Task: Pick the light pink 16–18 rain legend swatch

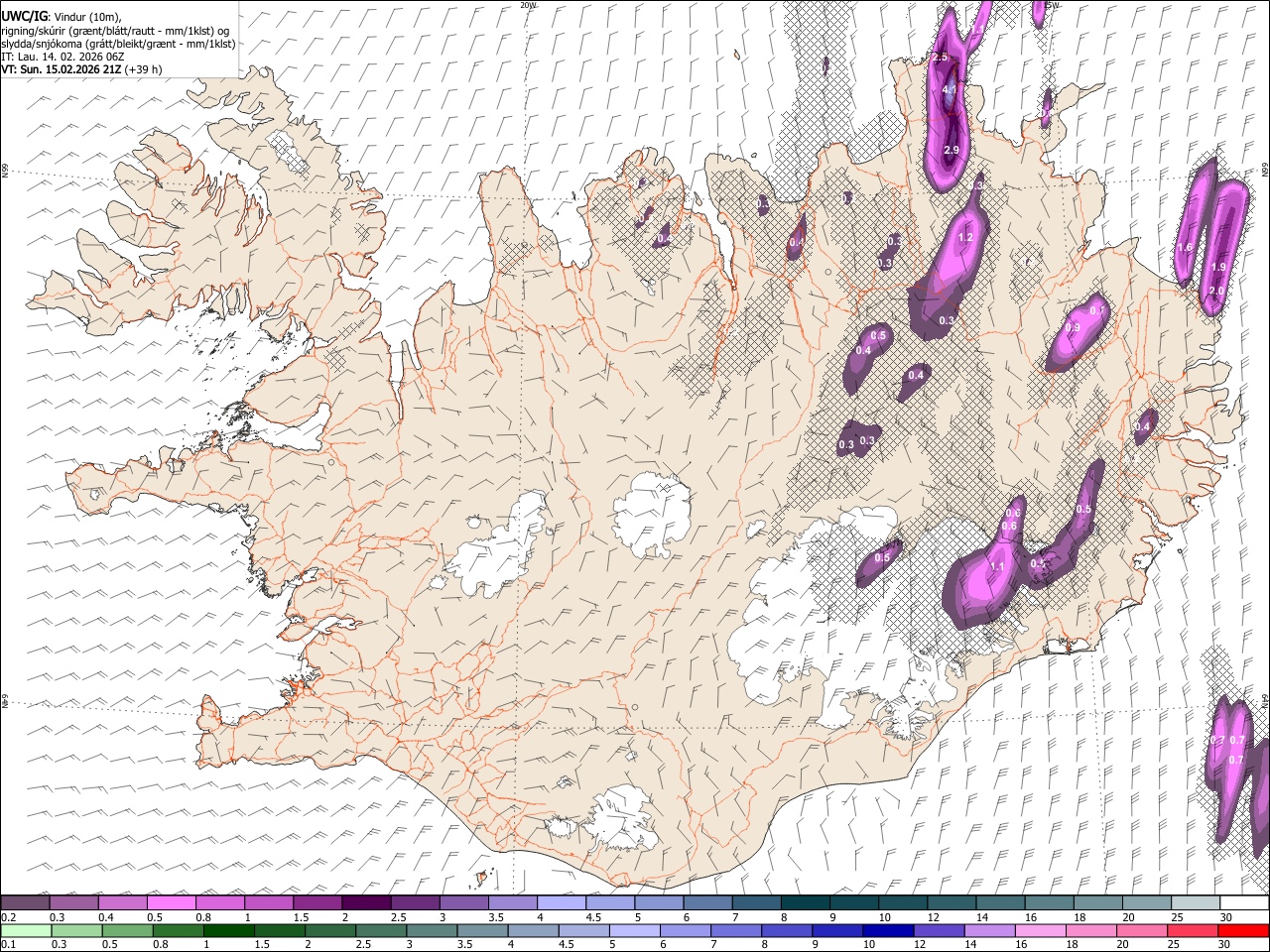Action: pyautogui.click(x=1040, y=930)
